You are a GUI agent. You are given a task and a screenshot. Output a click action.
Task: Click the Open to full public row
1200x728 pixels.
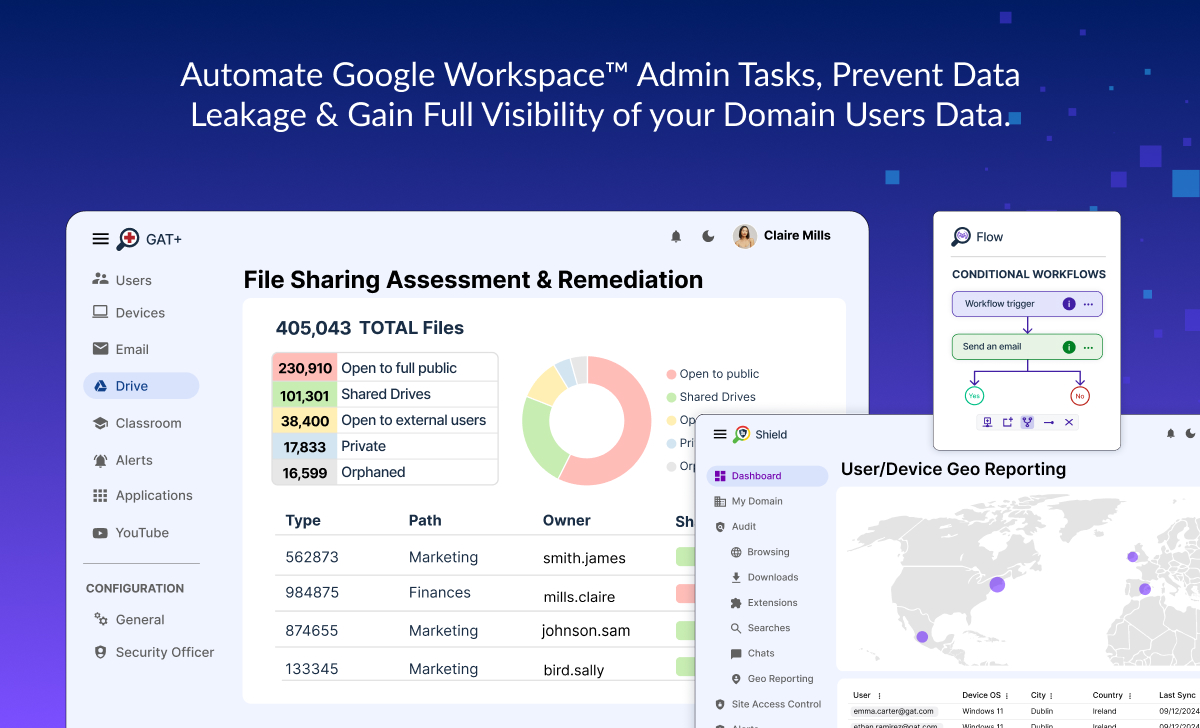(x=384, y=368)
